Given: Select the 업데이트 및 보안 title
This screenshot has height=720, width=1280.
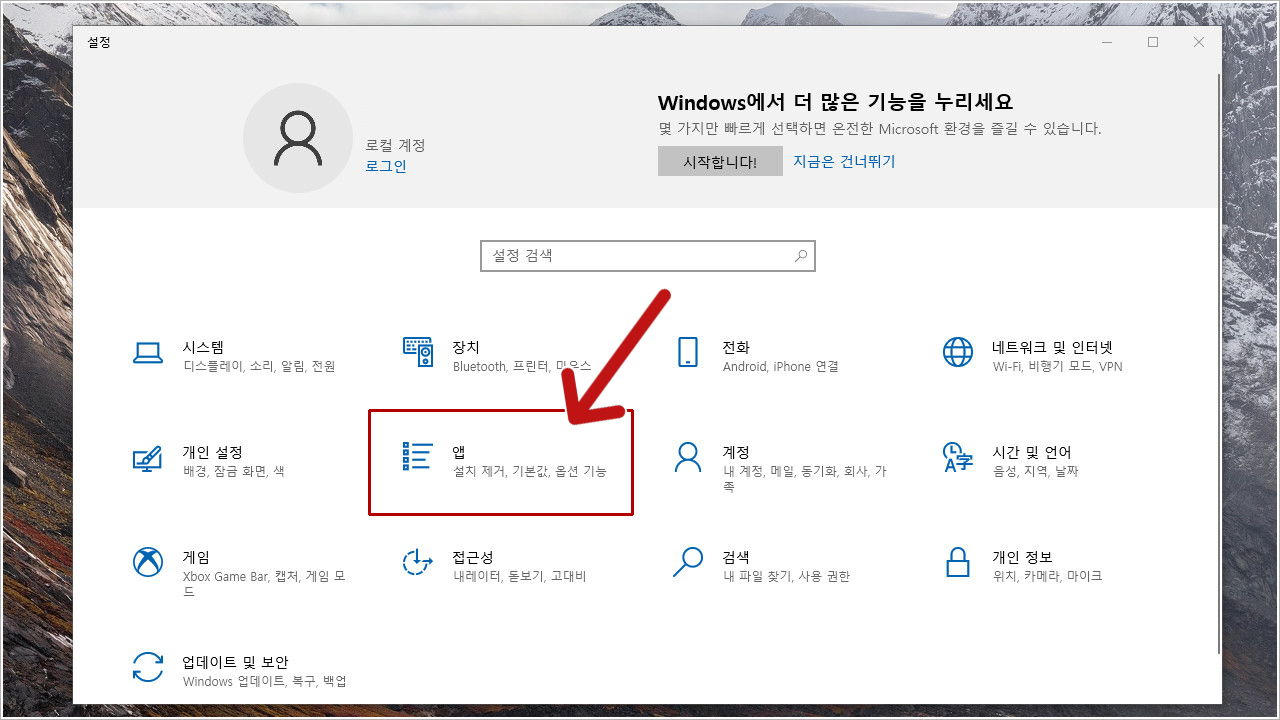Looking at the screenshot, I should [x=235, y=662].
